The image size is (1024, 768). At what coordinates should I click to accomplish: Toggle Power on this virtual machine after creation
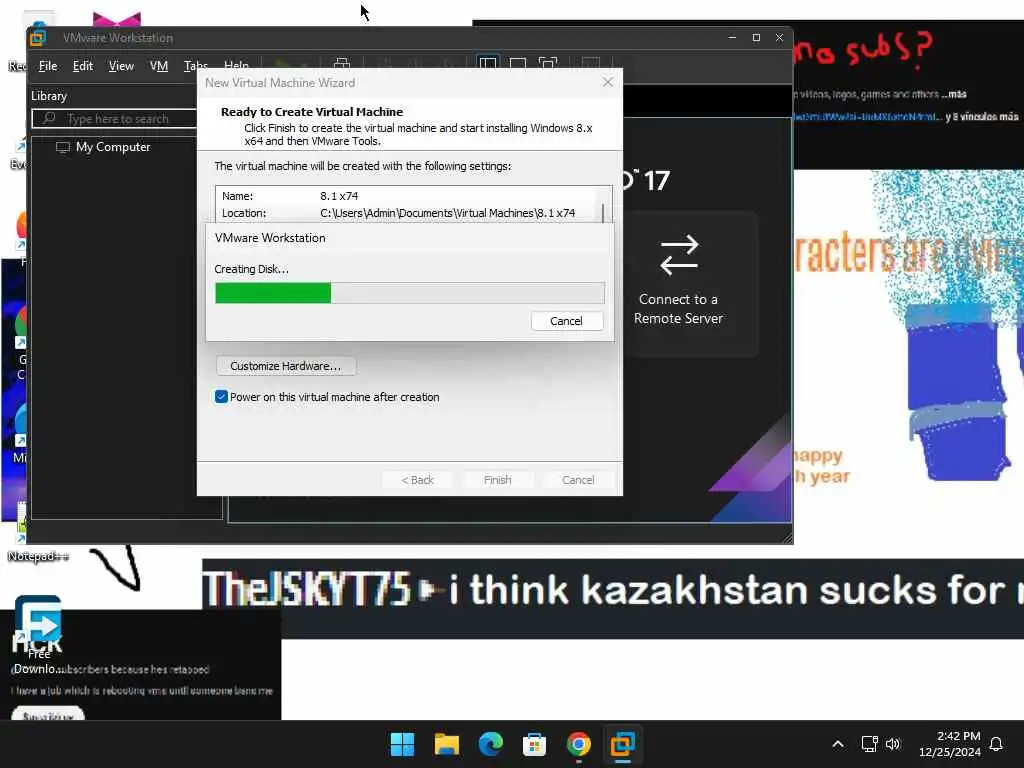pyautogui.click(x=221, y=396)
